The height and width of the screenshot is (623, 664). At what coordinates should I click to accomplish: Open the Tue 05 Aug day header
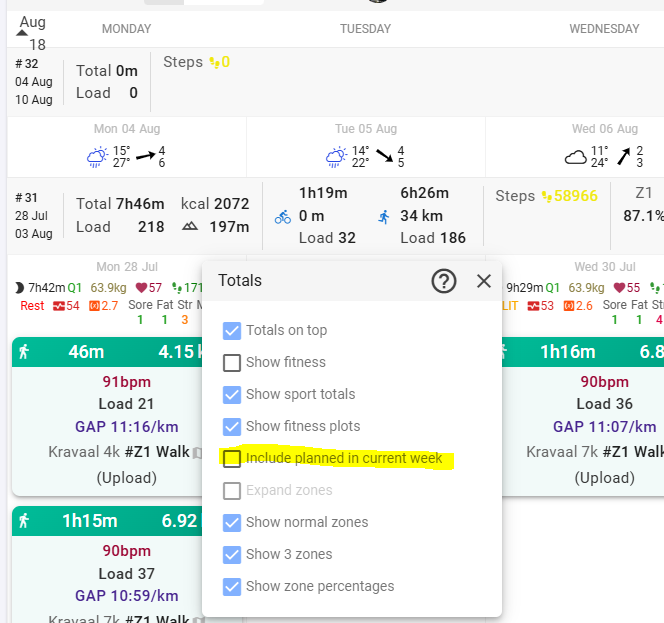pyautogui.click(x=365, y=129)
